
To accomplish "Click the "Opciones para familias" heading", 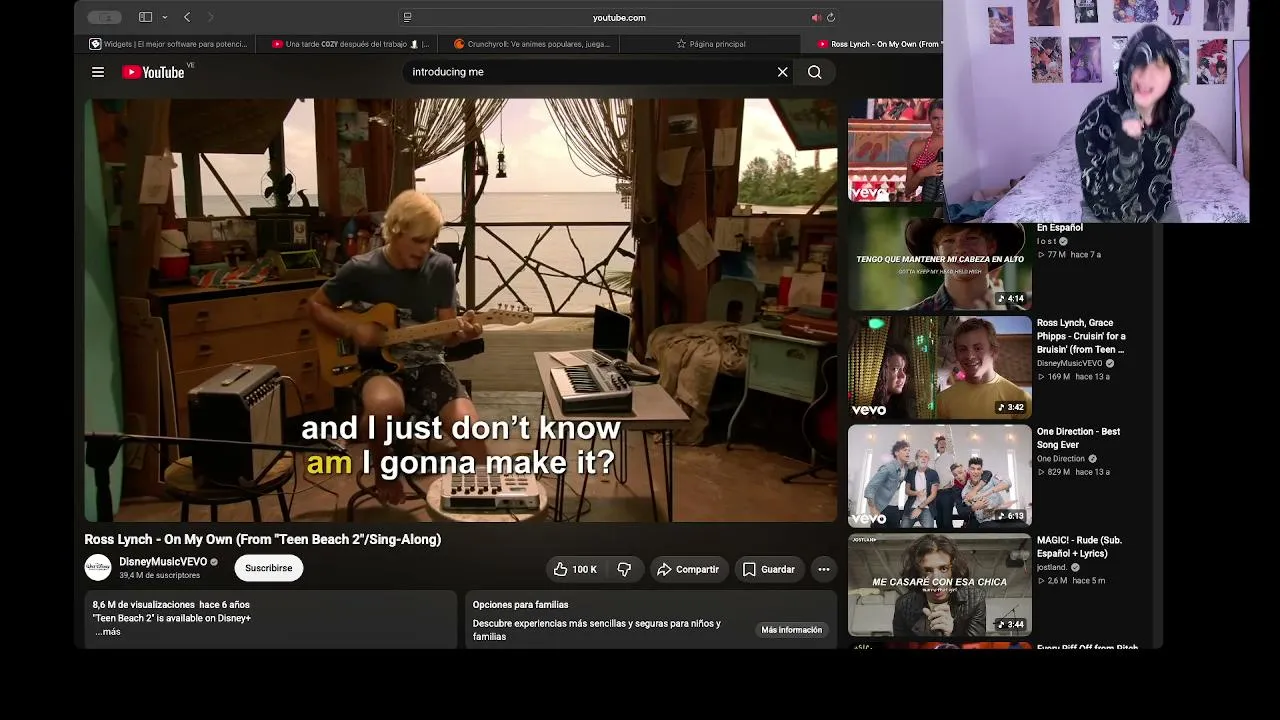I will (521, 605).
